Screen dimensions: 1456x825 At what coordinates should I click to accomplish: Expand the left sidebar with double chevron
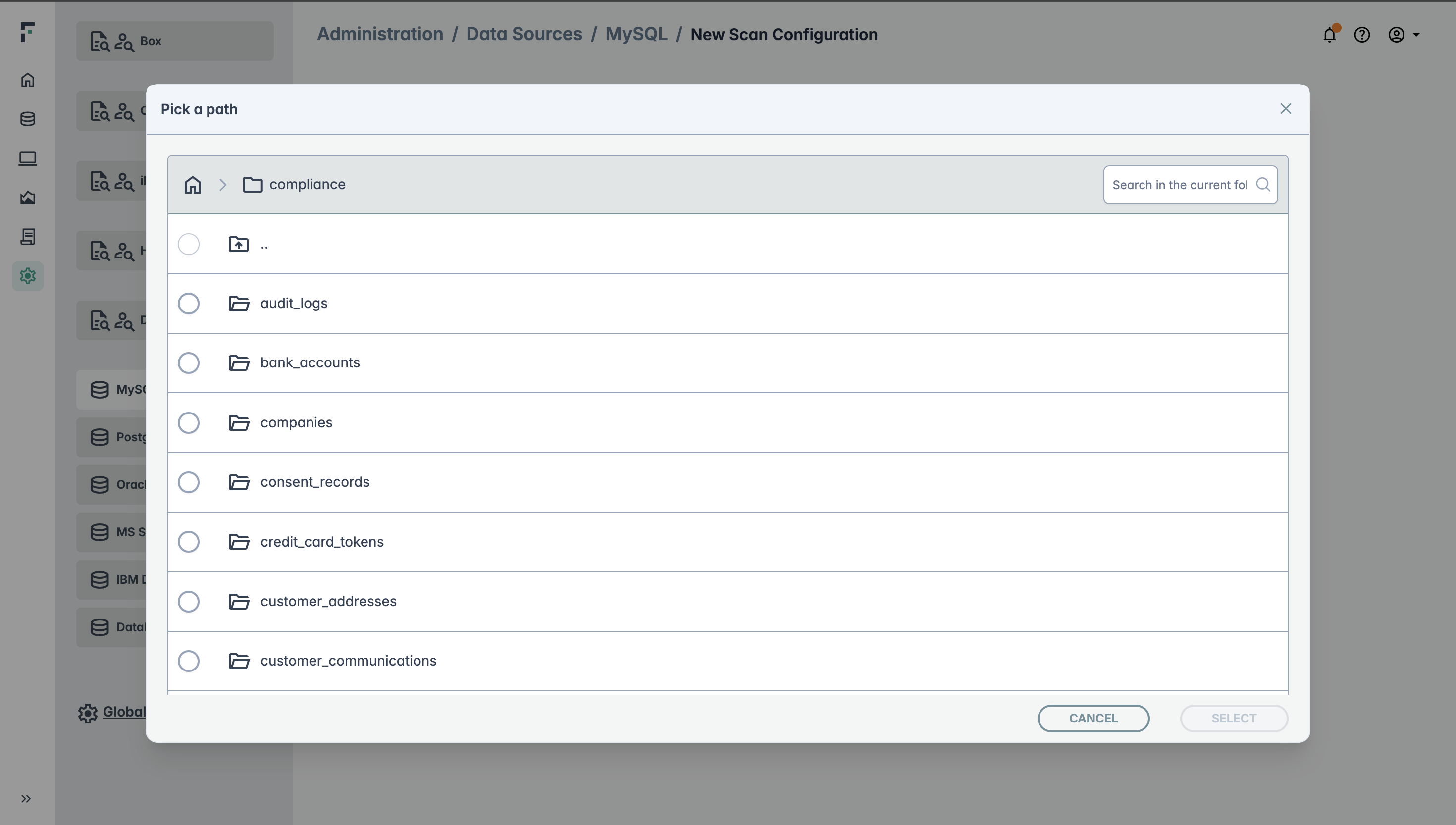(x=26, y=799)
